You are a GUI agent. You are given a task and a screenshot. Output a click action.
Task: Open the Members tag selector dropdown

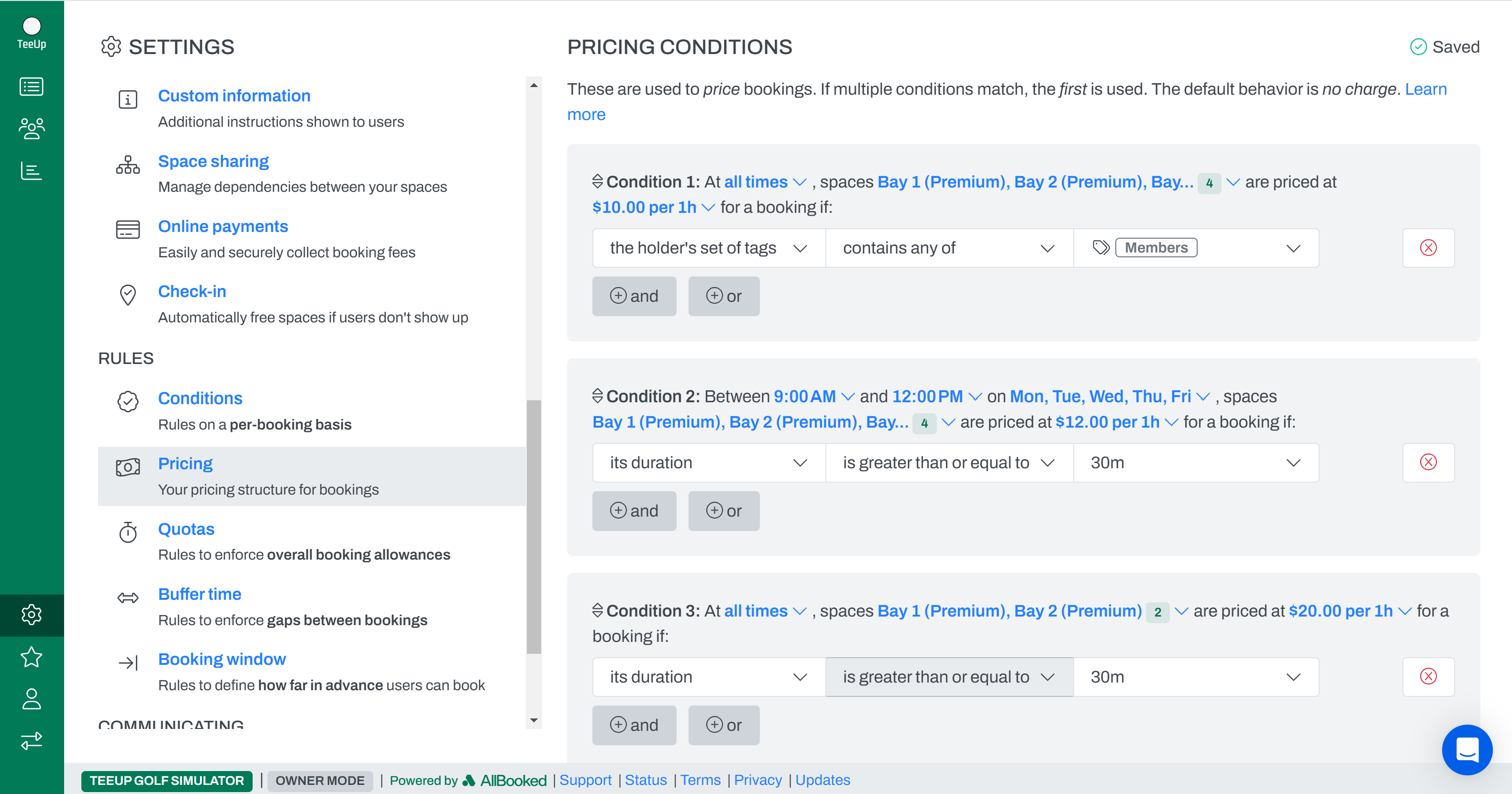coord(1196,248)
